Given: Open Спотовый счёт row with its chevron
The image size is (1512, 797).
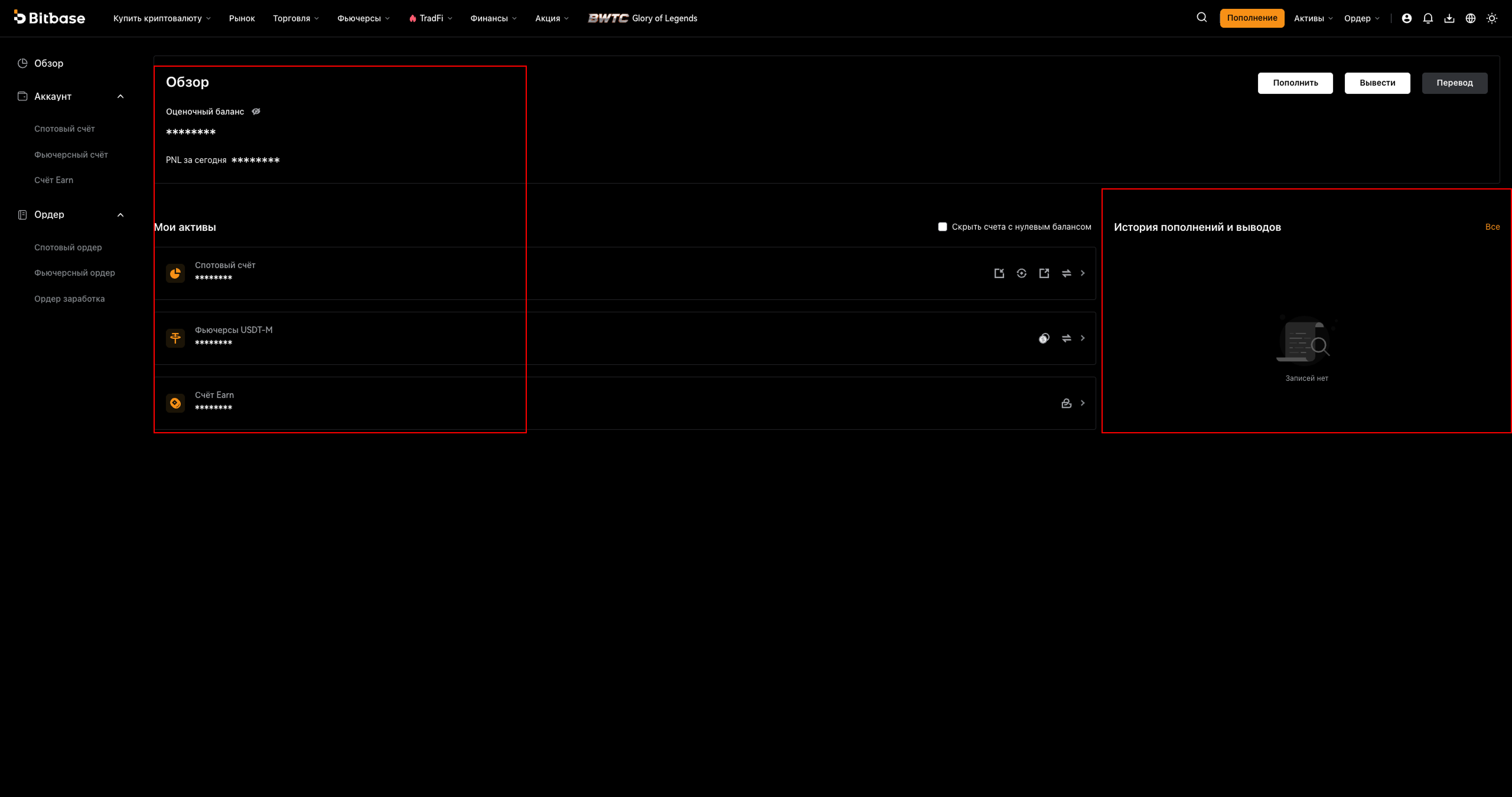Looking at the screenshot, I should click(x=1083, y=273).
